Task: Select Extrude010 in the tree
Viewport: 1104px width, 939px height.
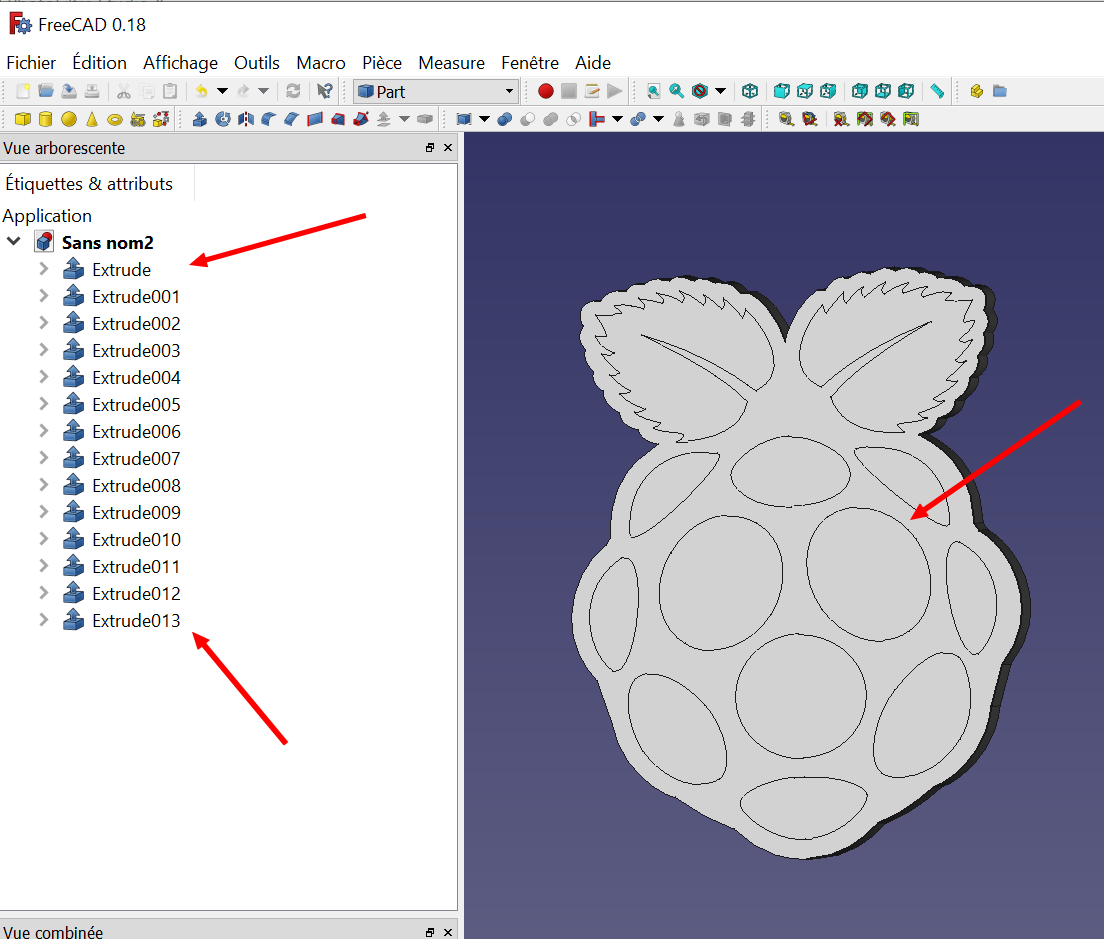Action: pyautogui.click(x=136, y=540)
